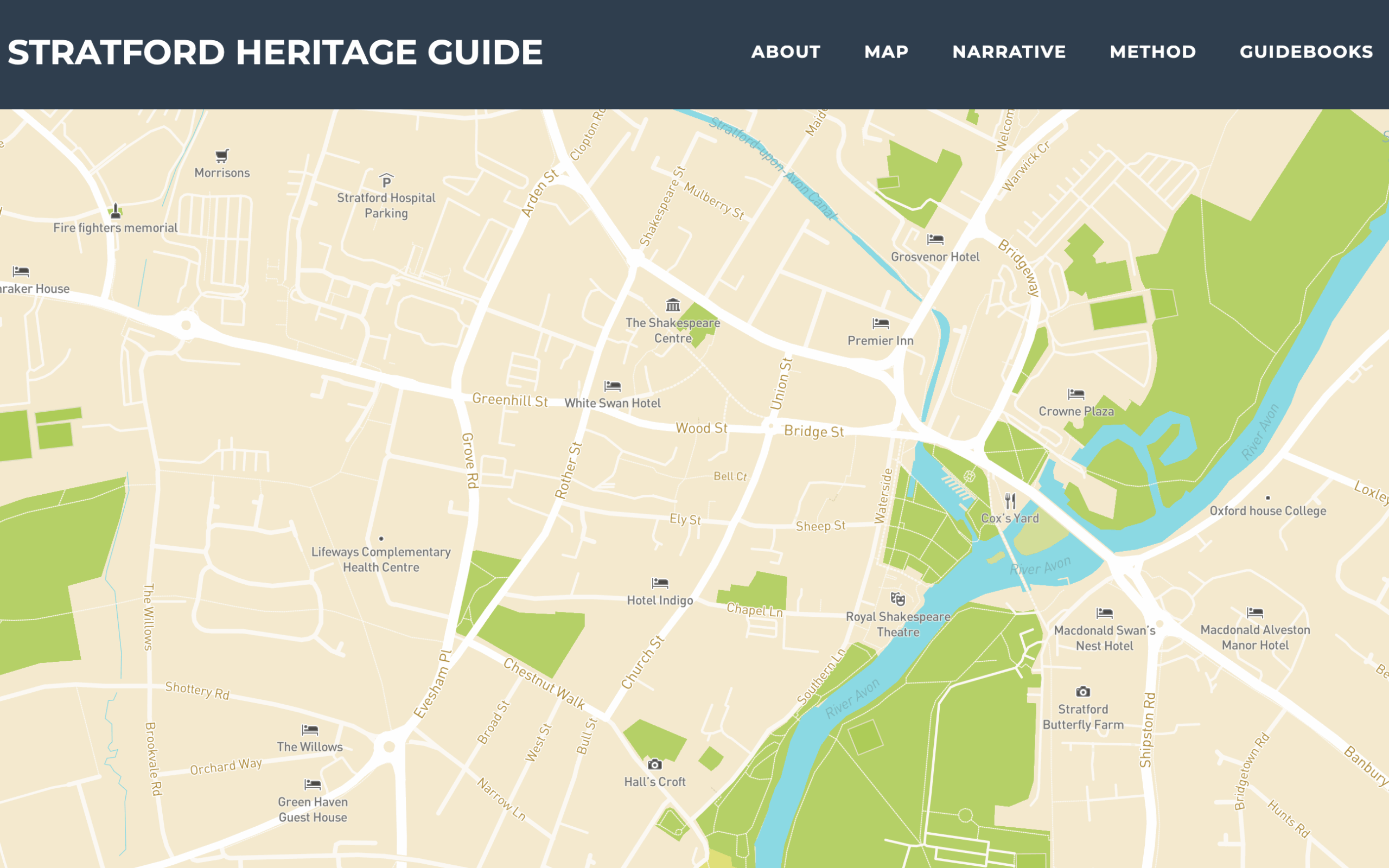Screen dimensions: 1389x868
Task: Click the Wood St street label
Action: 702,428
